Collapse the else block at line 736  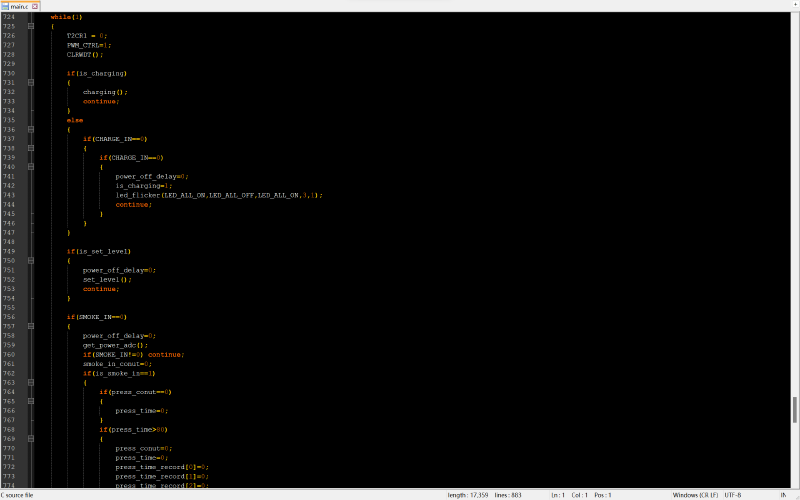pos(31,129)
